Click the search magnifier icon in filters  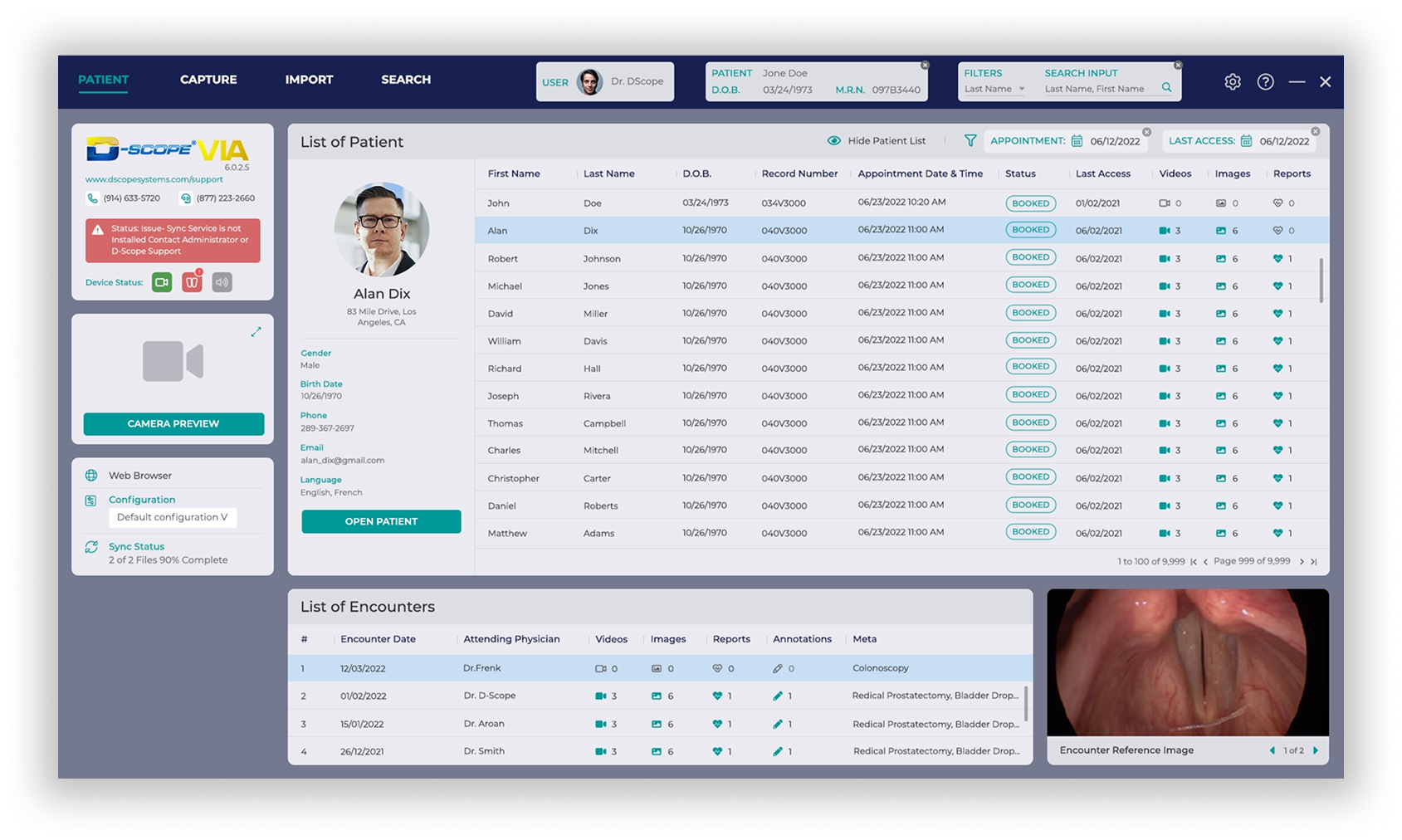click(1166, 88)
